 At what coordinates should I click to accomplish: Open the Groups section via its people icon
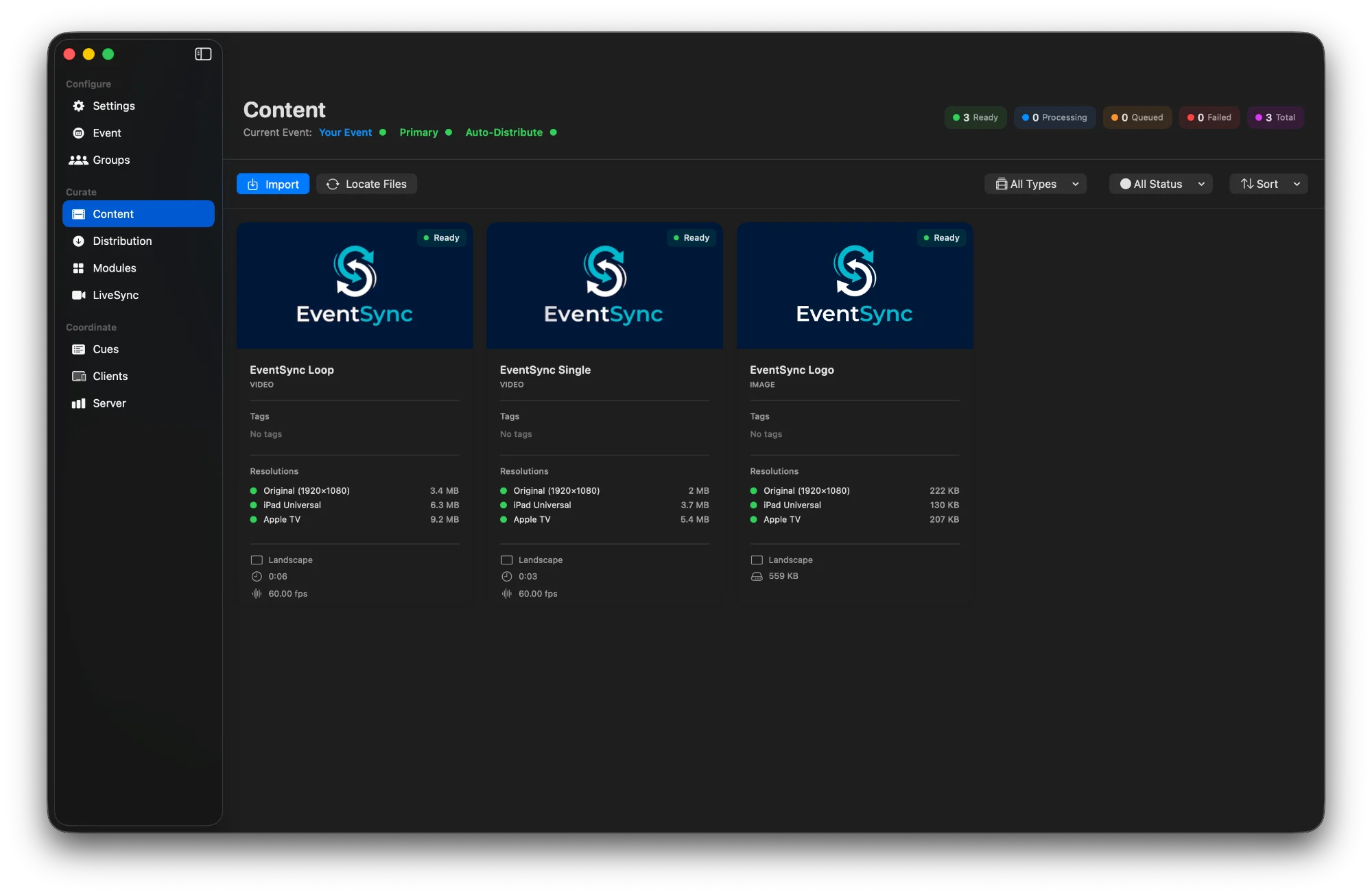pyautogui.click(x=78, y=160)
